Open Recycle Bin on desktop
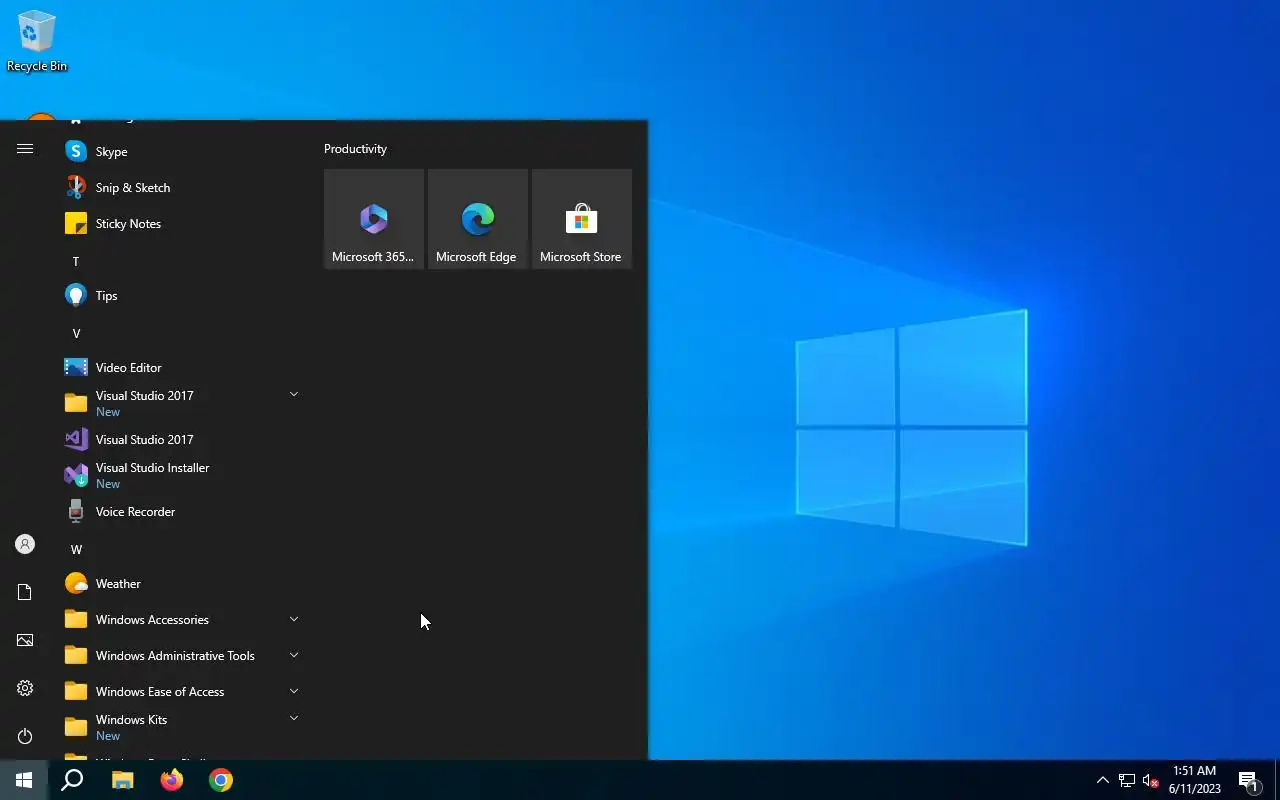The width and height of the screenshot is (1280, 800). [37, 41]
